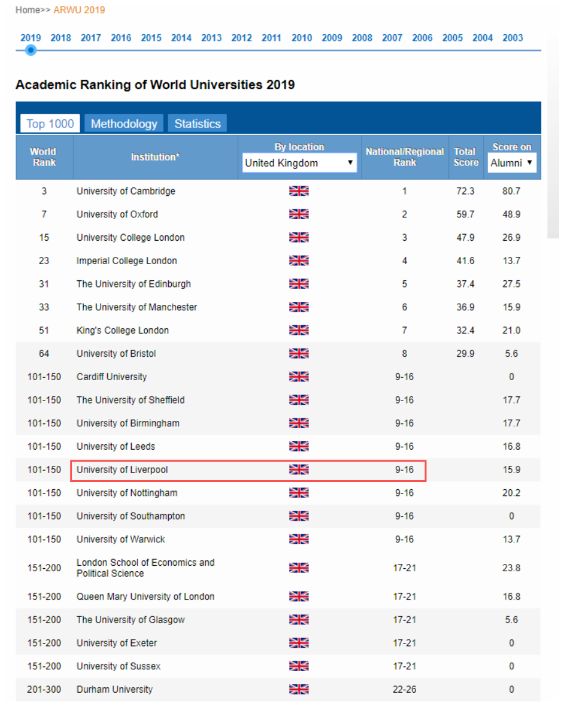This screenshot has width=572, height=717.
Task: Click the flag icon in King's College London row
Action: [299, 330]
